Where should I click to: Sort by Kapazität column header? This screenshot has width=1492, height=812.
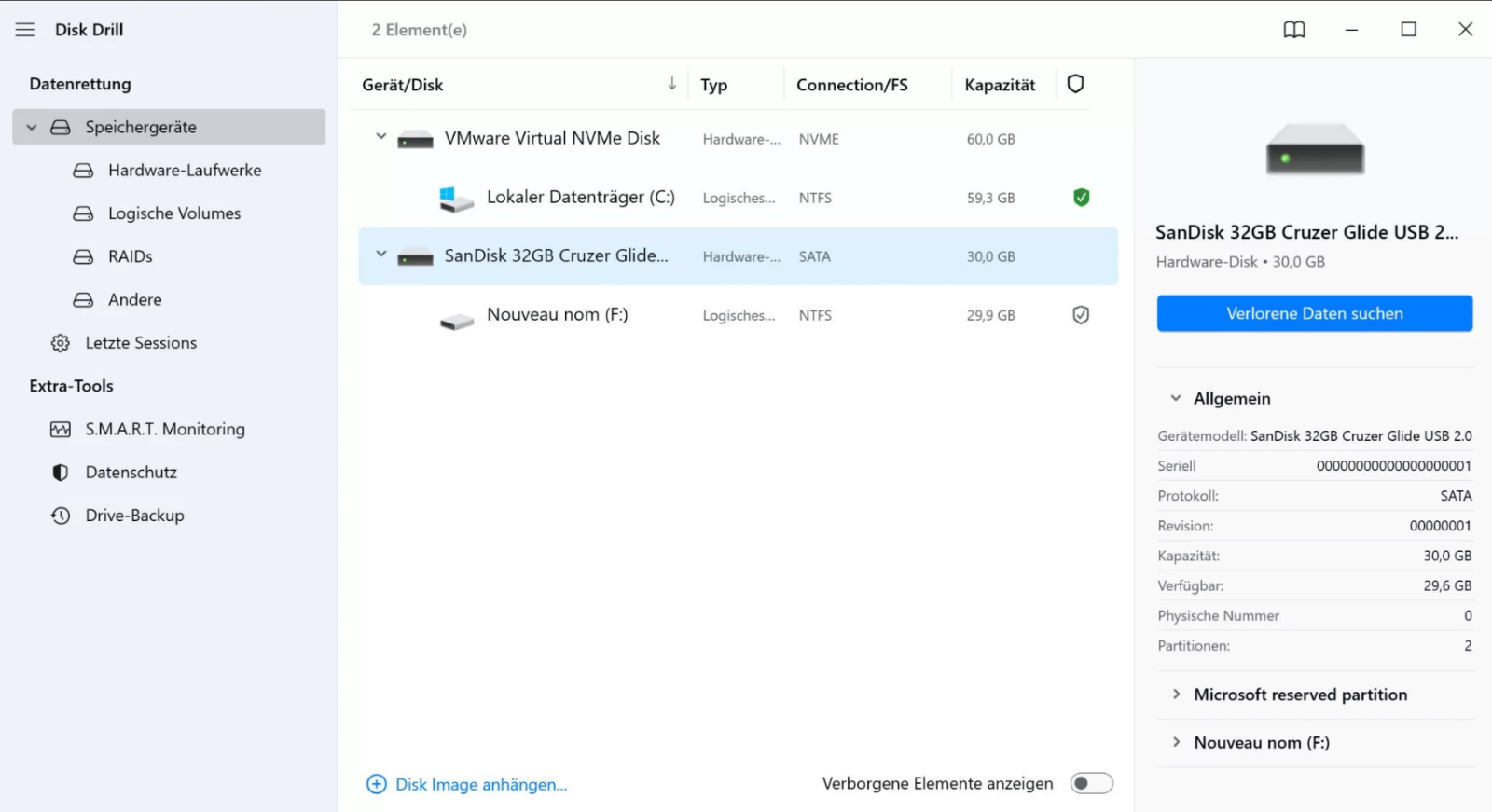pyautogui.click(x=1000, y=85)
